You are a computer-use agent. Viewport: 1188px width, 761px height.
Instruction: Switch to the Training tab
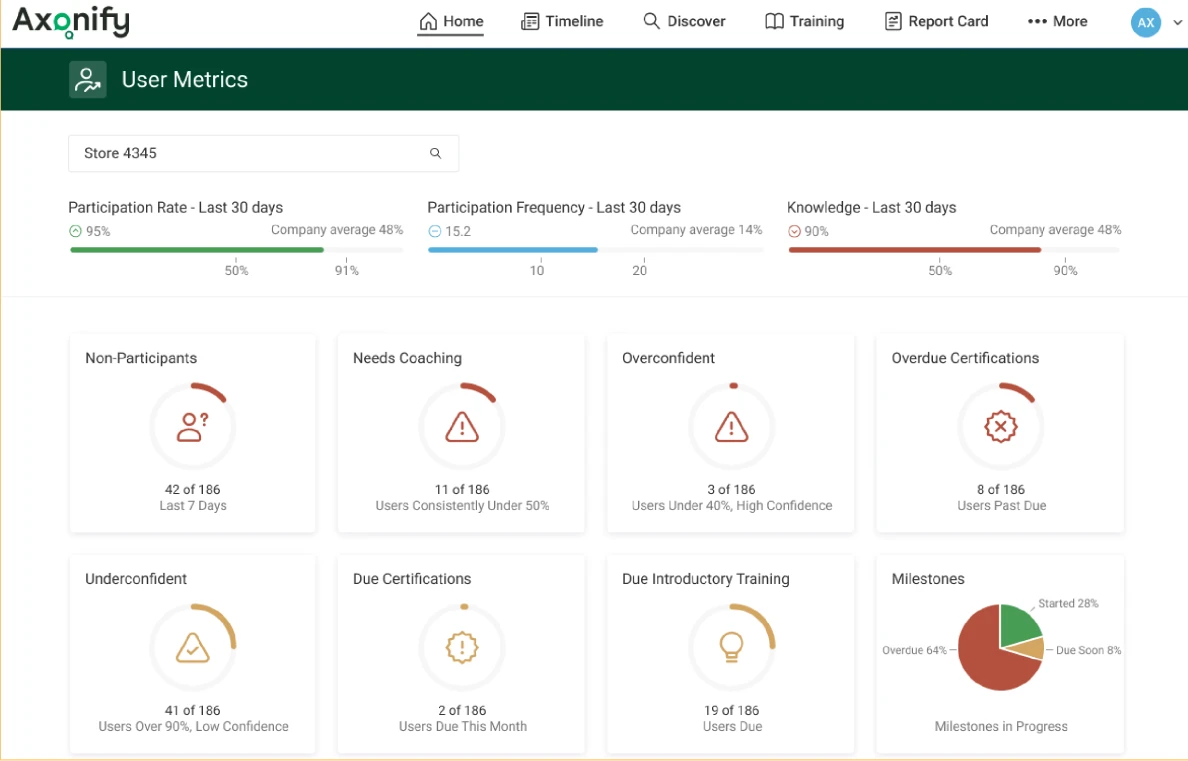805,21
